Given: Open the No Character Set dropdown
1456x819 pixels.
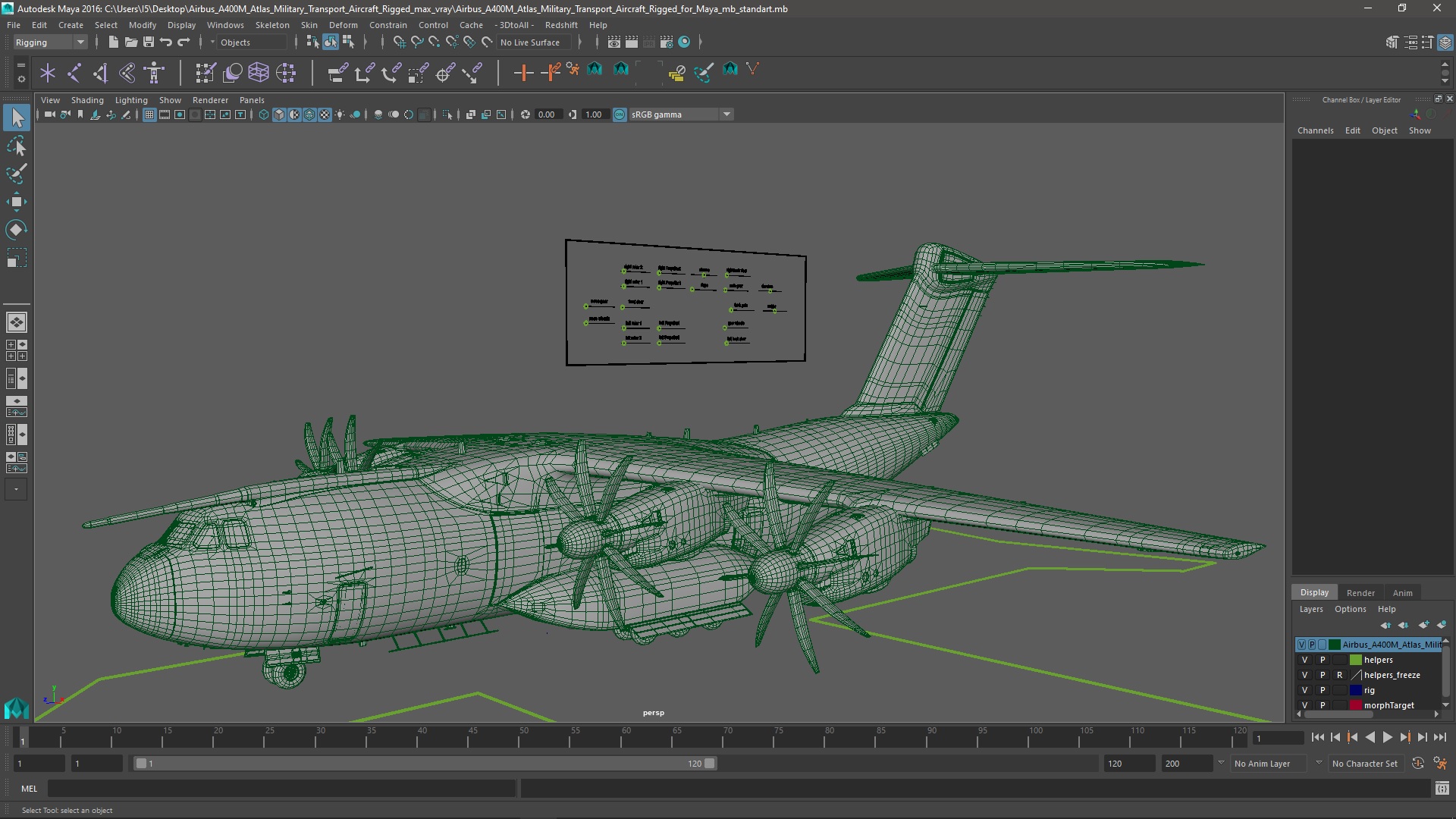Looking at the screenshot, I should coord(1367,764).
